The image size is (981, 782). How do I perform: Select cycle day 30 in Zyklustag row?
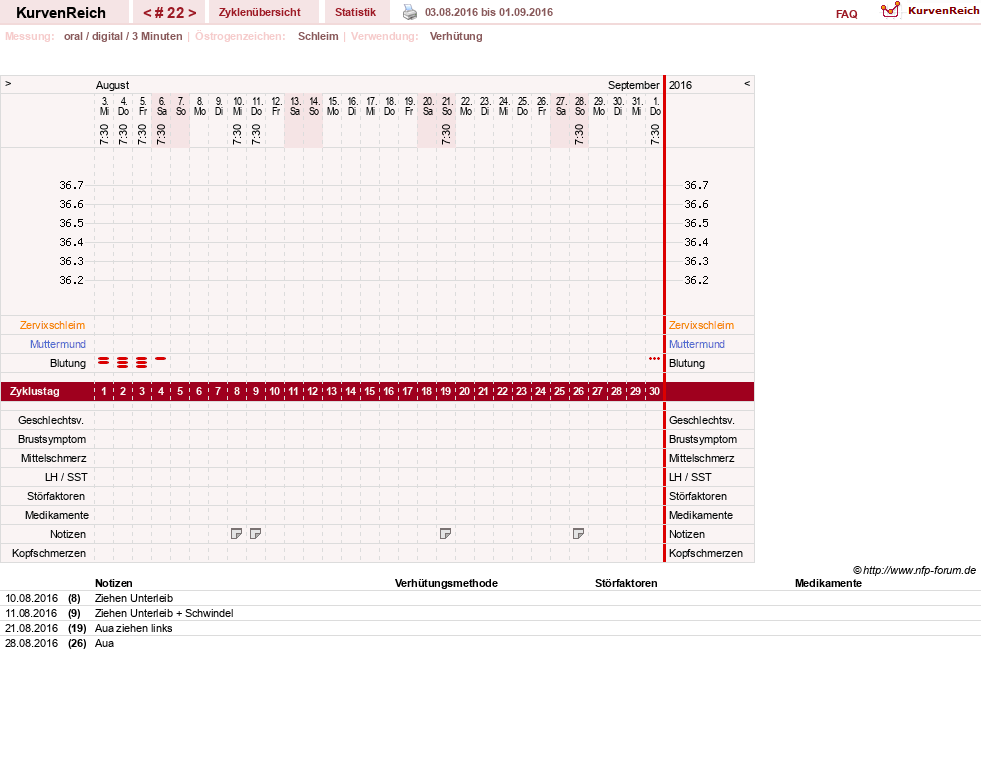pos(654,391)
